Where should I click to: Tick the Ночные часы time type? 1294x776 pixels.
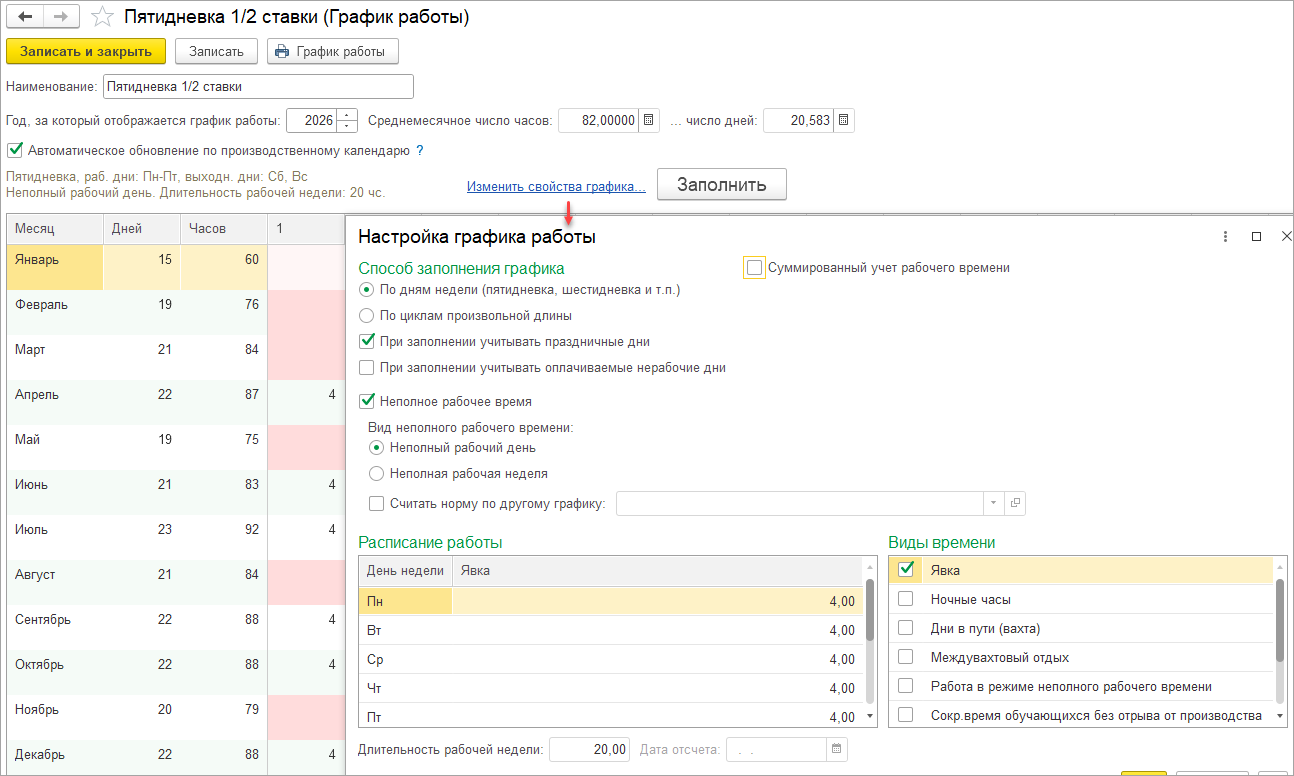[x=906, y=599]
